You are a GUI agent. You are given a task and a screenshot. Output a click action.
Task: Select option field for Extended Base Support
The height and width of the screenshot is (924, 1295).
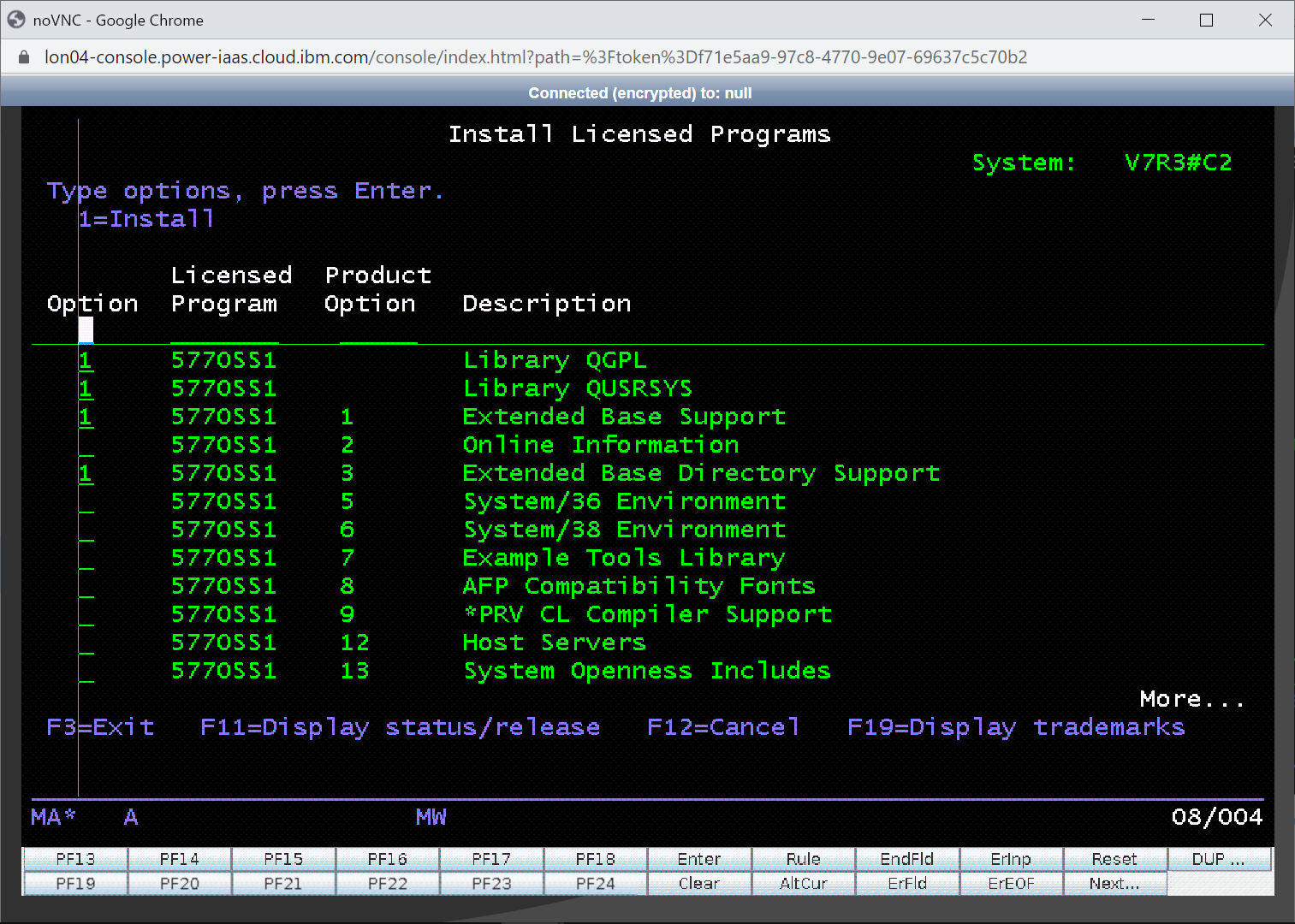point(86,417)
